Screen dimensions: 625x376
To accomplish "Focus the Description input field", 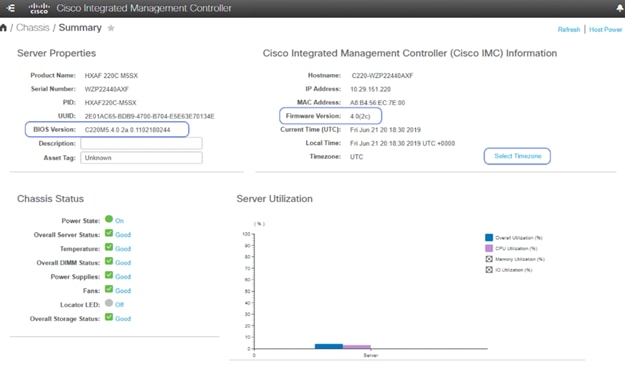I will click(142, 143).
